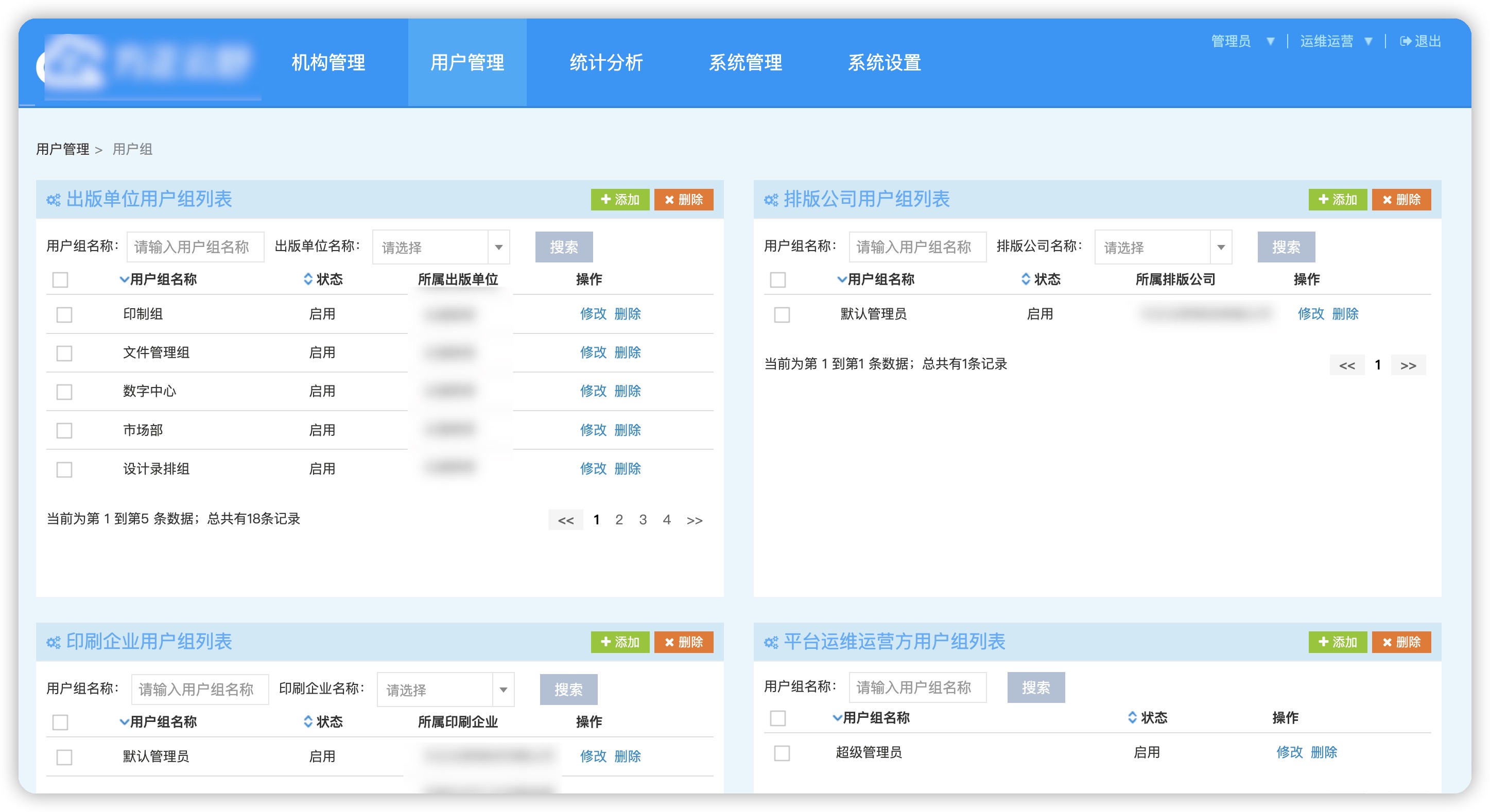Open the 系统管理 menu

pos(746,62)
